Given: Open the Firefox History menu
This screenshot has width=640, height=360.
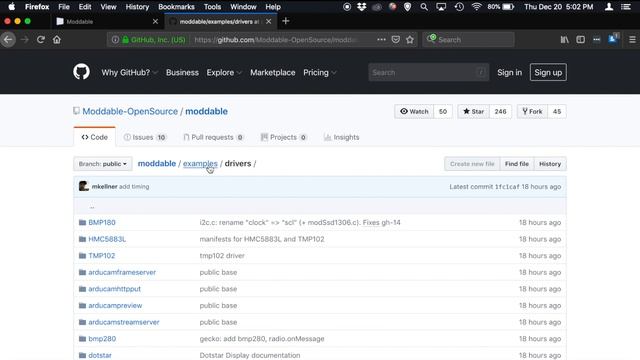Looking at the screenshot, I should click(x=137, y=7).
